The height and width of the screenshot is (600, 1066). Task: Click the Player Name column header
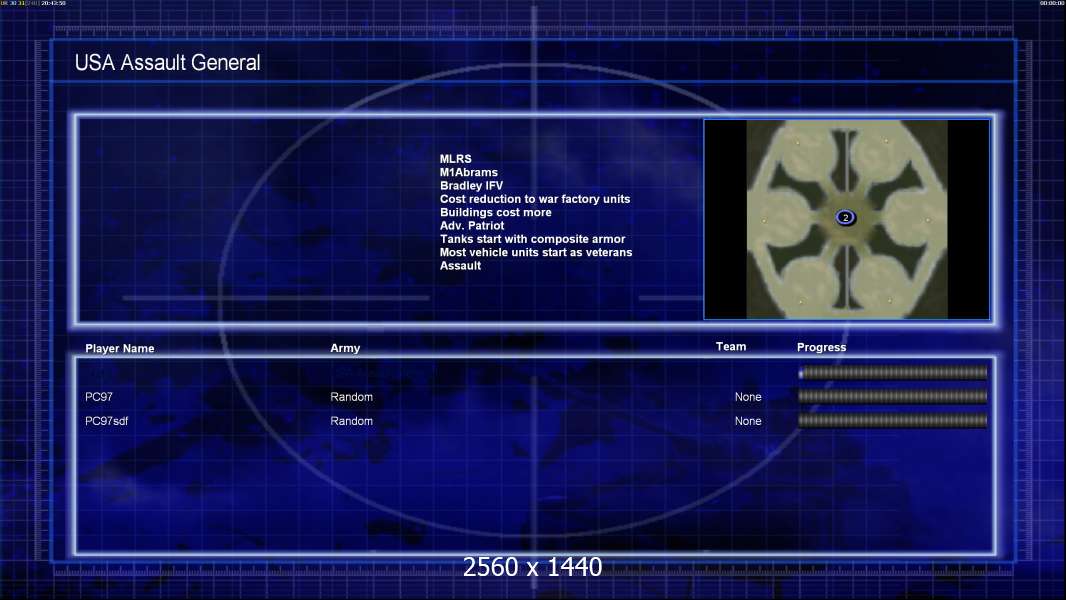(120, 349)
